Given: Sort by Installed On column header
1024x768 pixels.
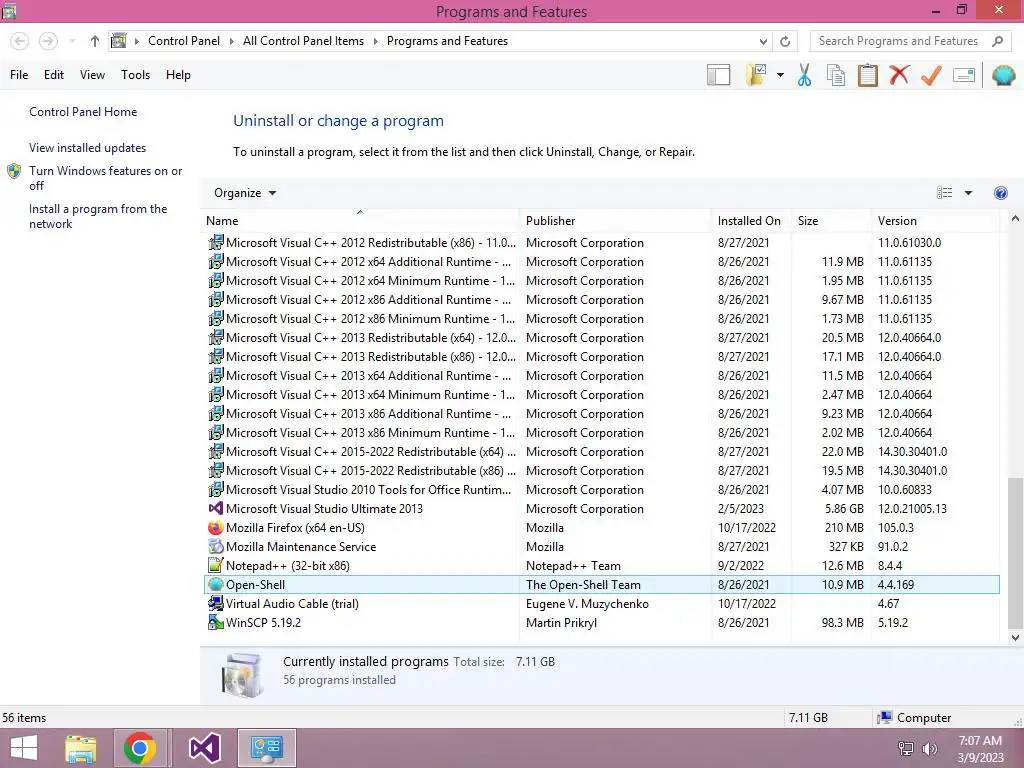Looking at the screenshot, I should (750, 221).
